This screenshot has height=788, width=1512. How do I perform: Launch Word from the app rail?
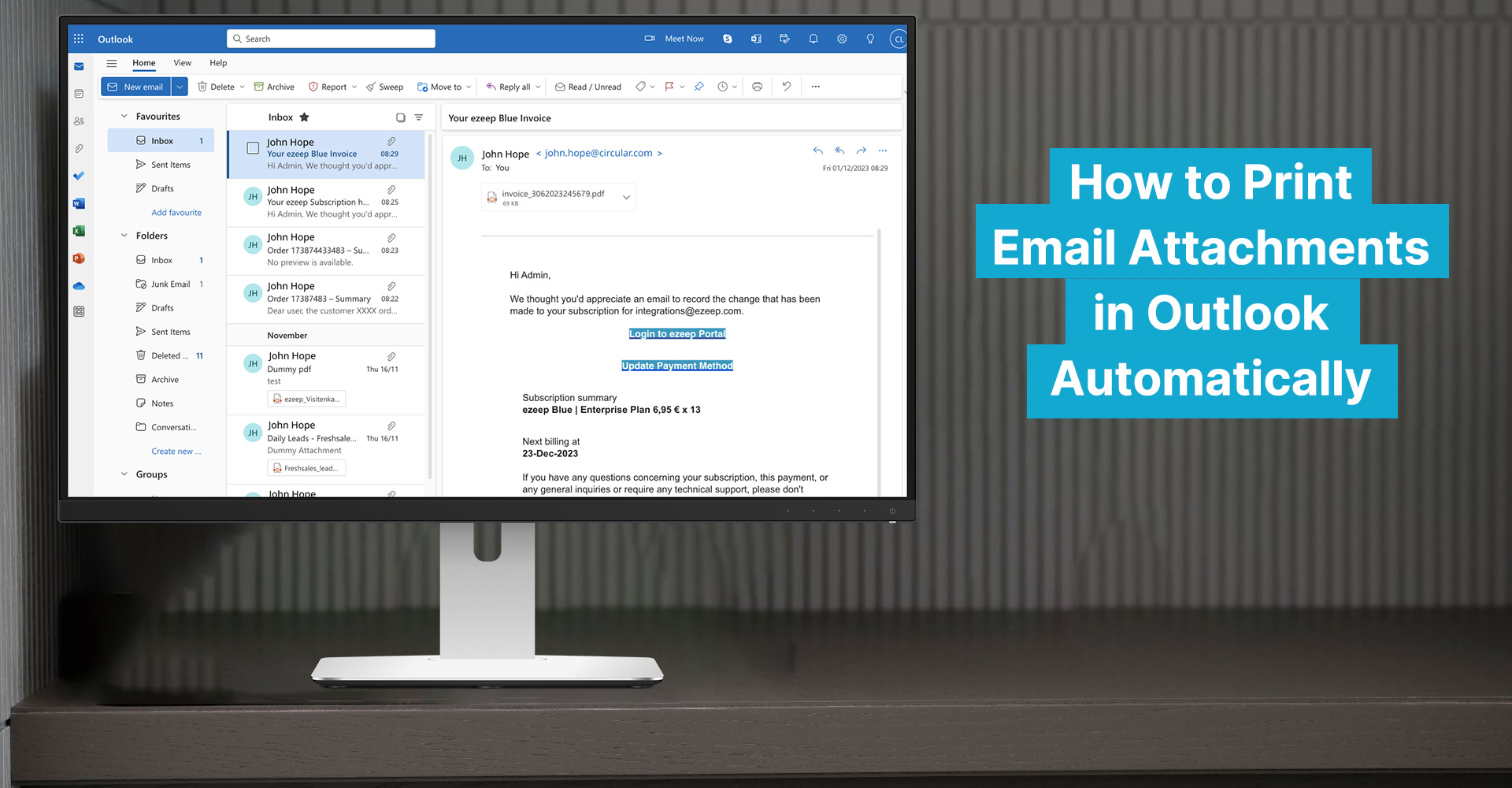[79, 203]
